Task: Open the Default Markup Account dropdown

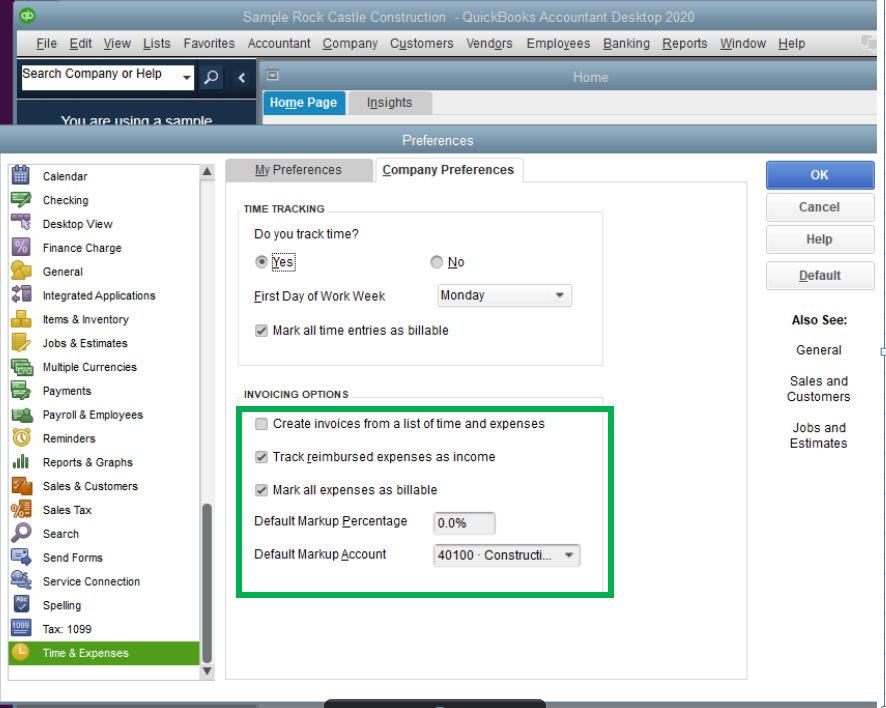Action: (506, 555)
